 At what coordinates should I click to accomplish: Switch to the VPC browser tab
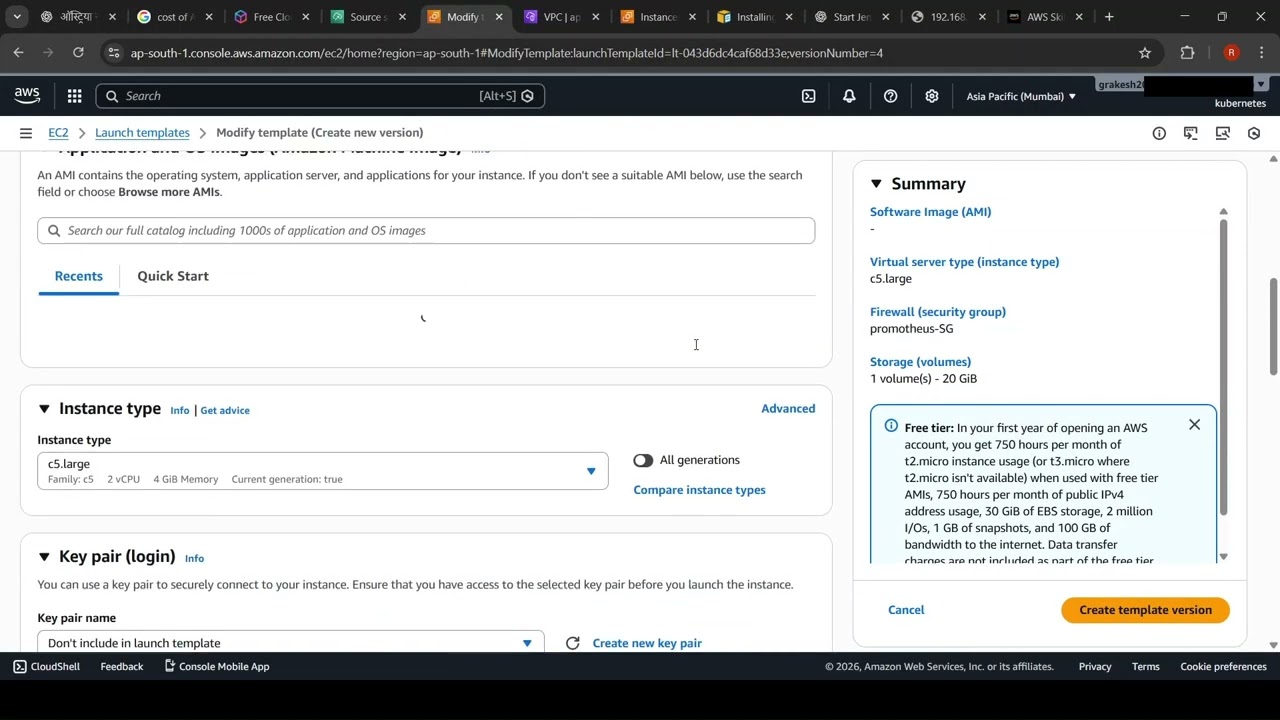561,17
